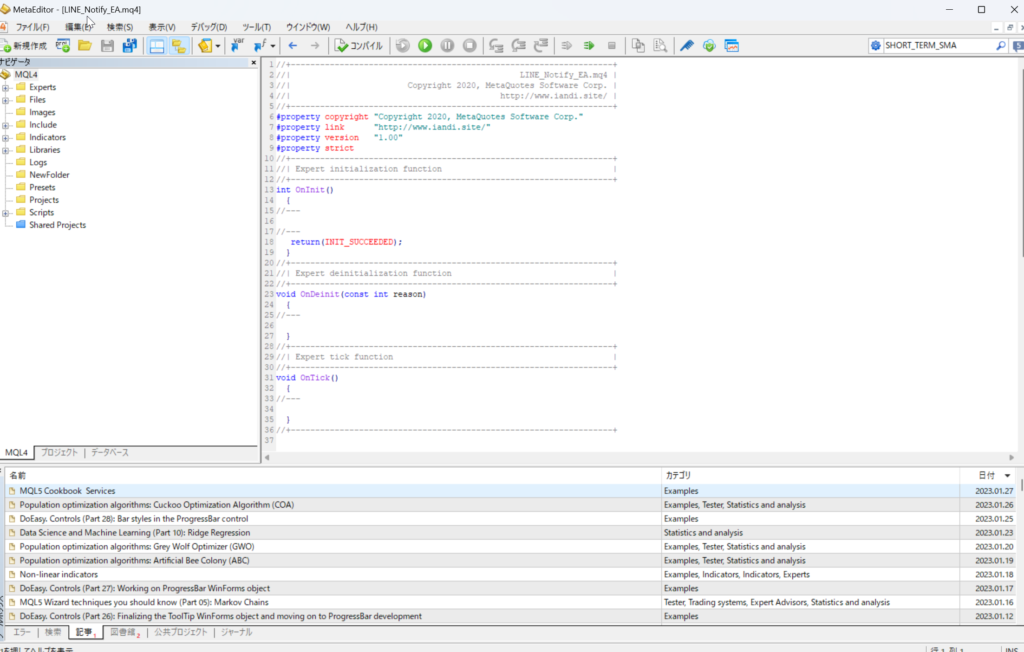Image resolution: width=1024 pixels, height=652 pixels.
Task: Open the dropdown arrow beside the function icon
Action: pos(272,46)
